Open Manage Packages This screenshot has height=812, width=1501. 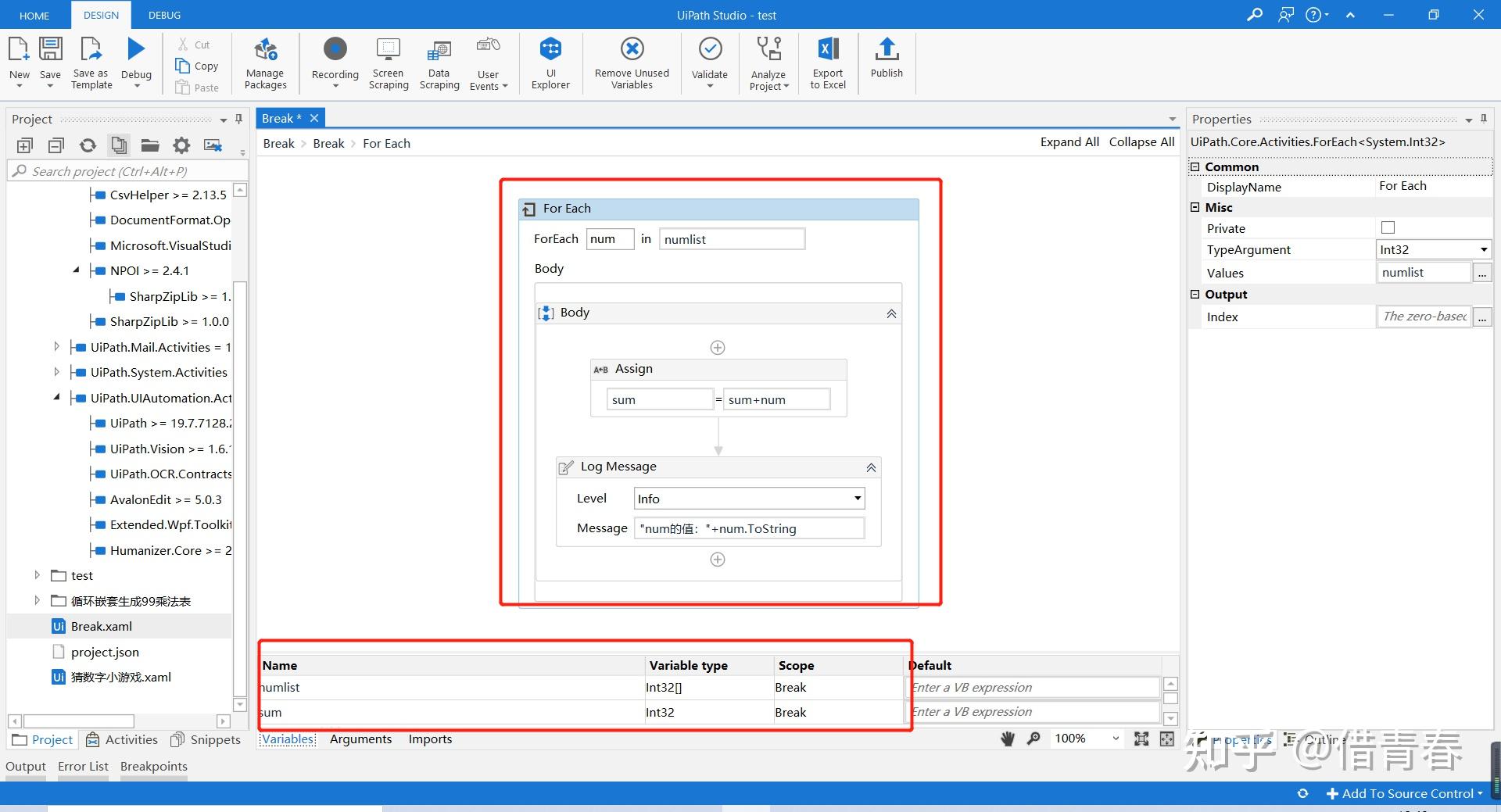[266, 63]
